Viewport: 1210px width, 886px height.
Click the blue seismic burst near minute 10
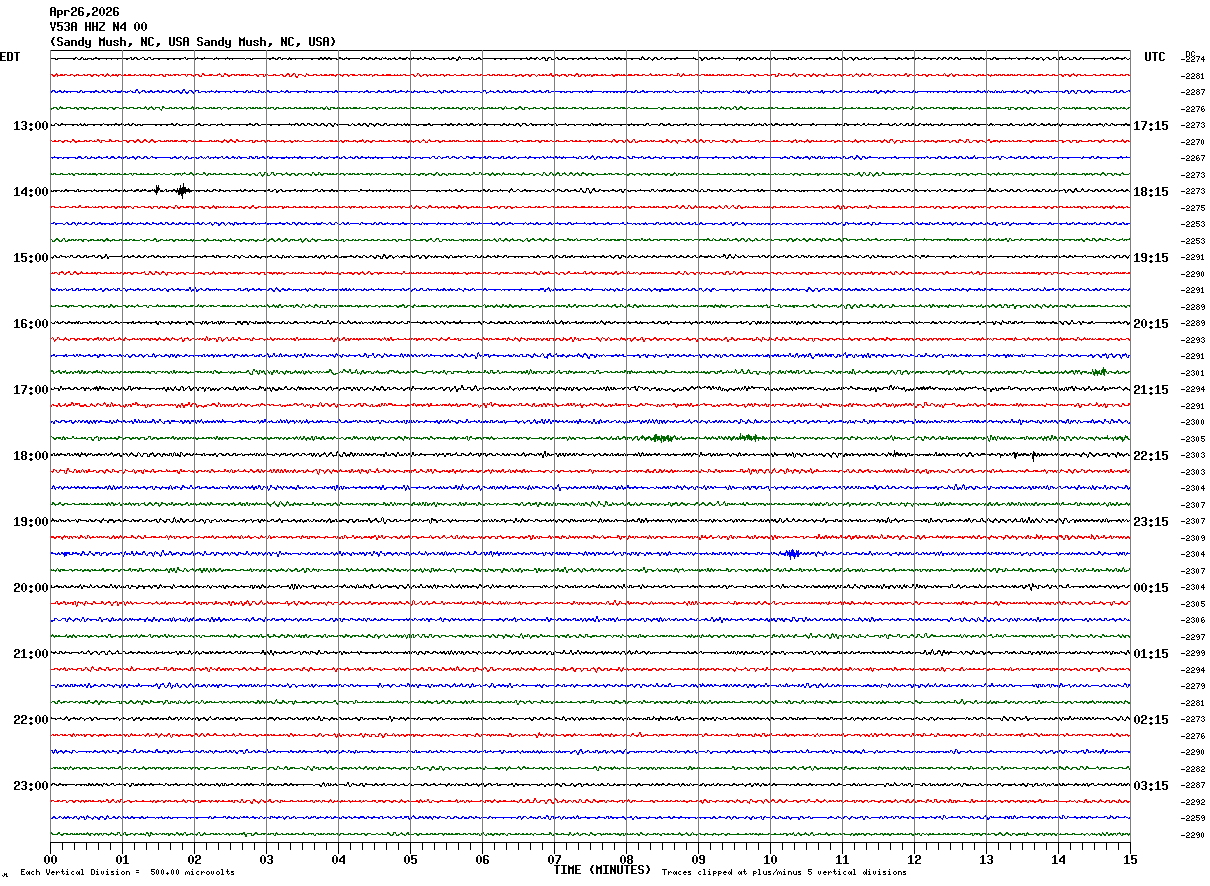793,553
